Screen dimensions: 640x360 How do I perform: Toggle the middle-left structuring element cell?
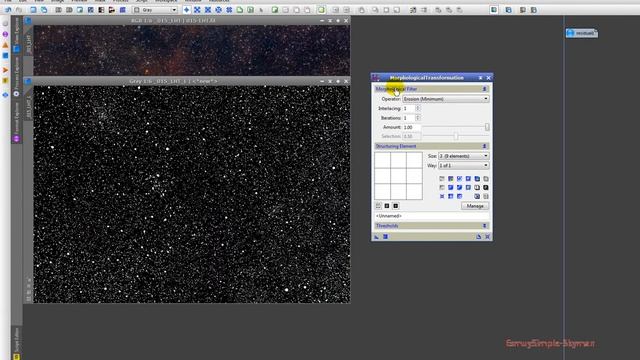382,176
